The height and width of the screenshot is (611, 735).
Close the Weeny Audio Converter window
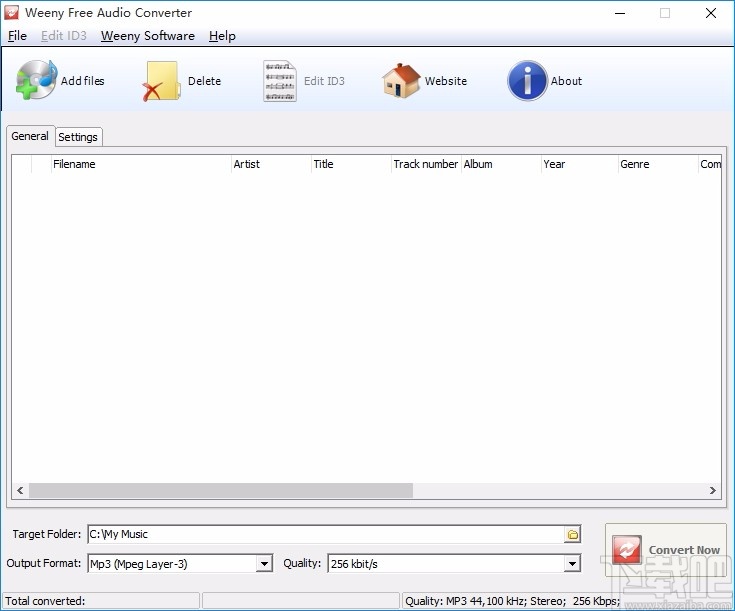tap(711, 13)
